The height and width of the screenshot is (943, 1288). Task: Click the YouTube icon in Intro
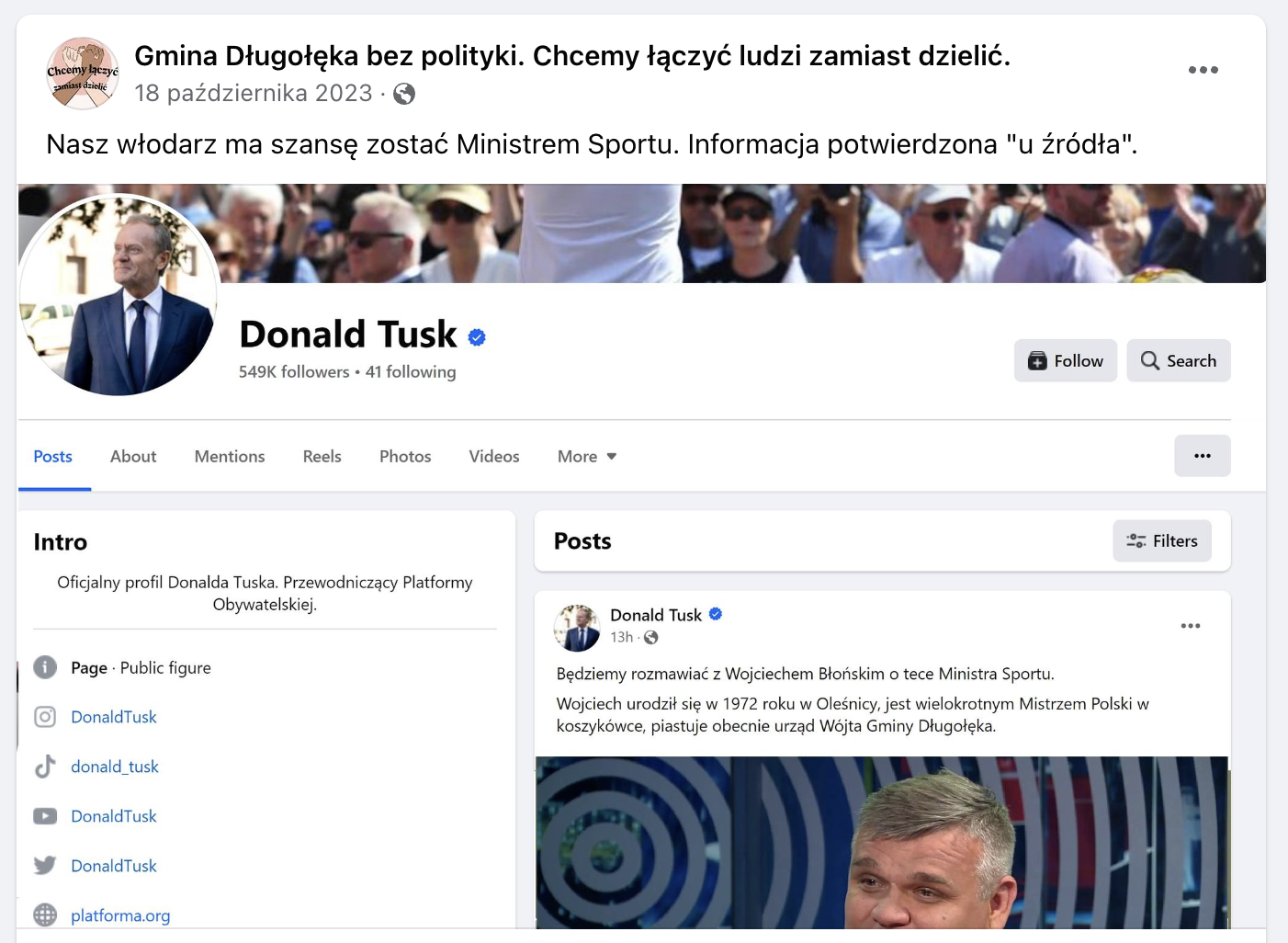point(45,816)
